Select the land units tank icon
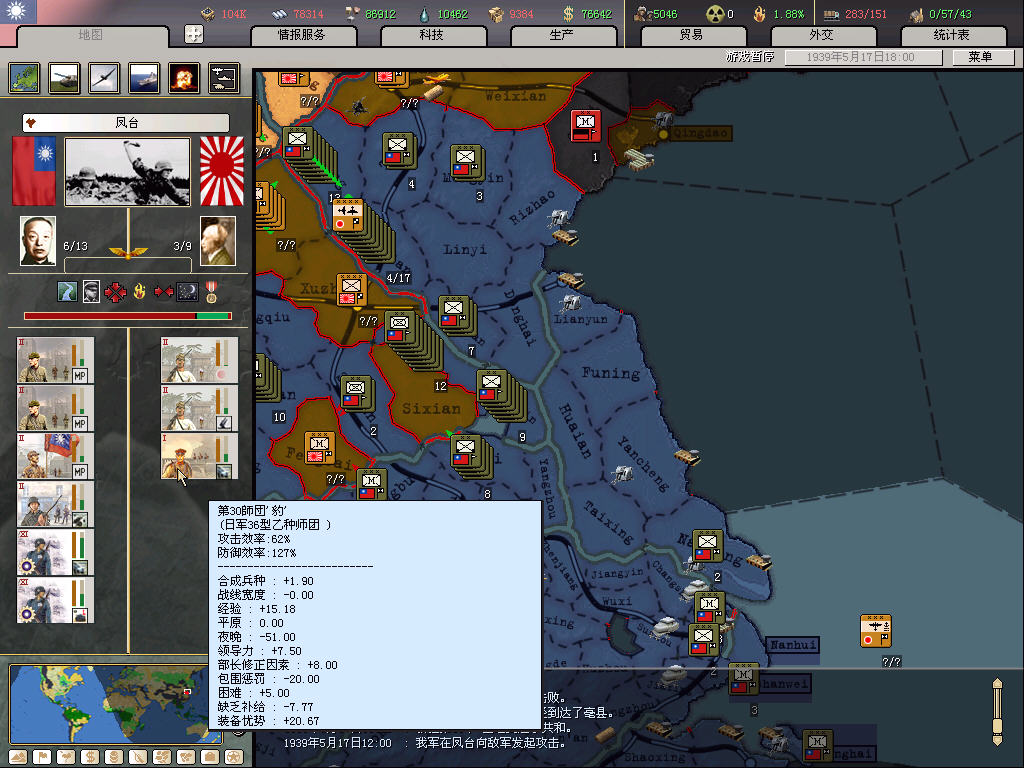 [64, 77]
